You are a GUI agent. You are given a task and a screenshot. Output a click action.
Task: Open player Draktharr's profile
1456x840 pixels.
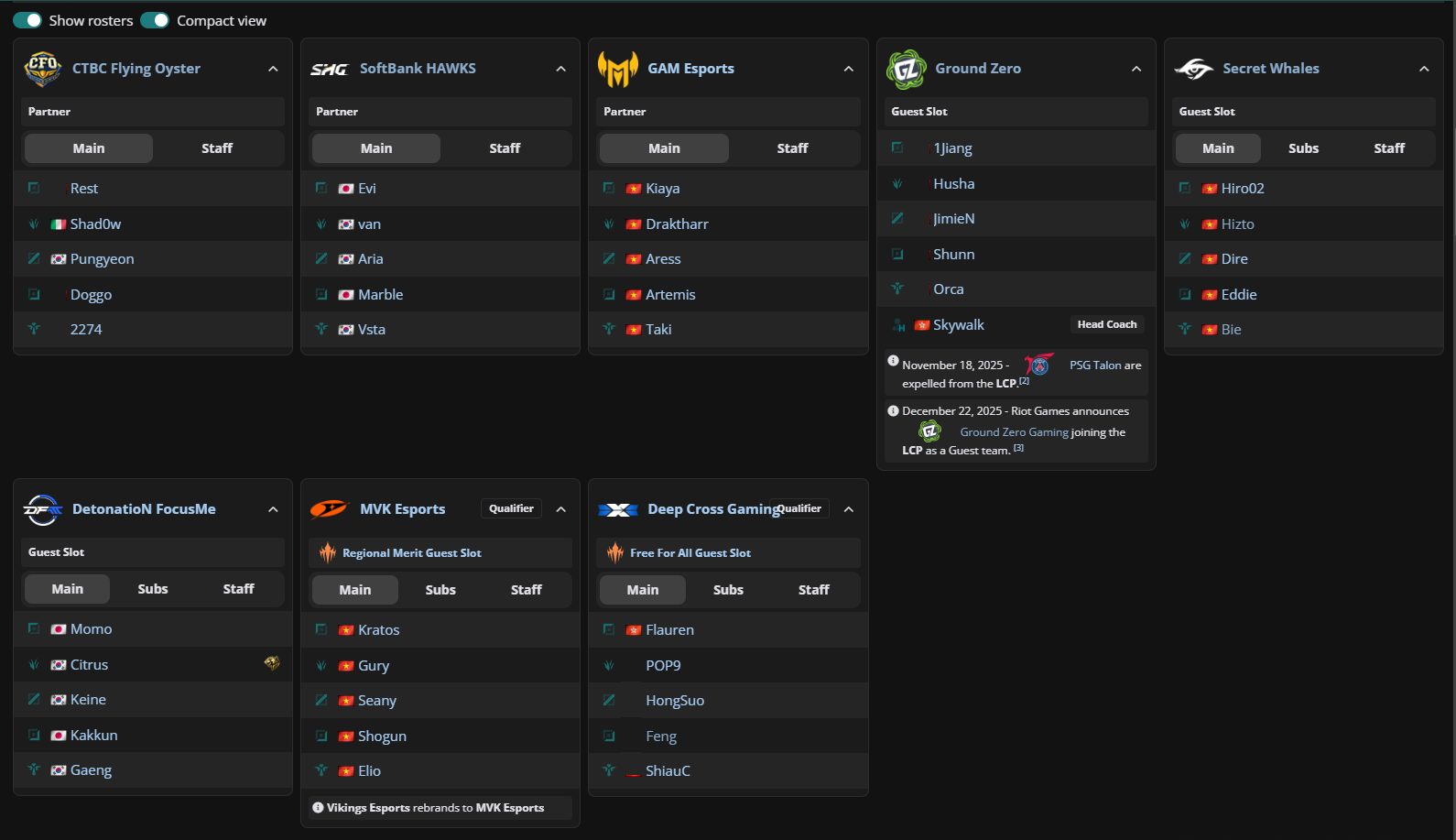677,224
